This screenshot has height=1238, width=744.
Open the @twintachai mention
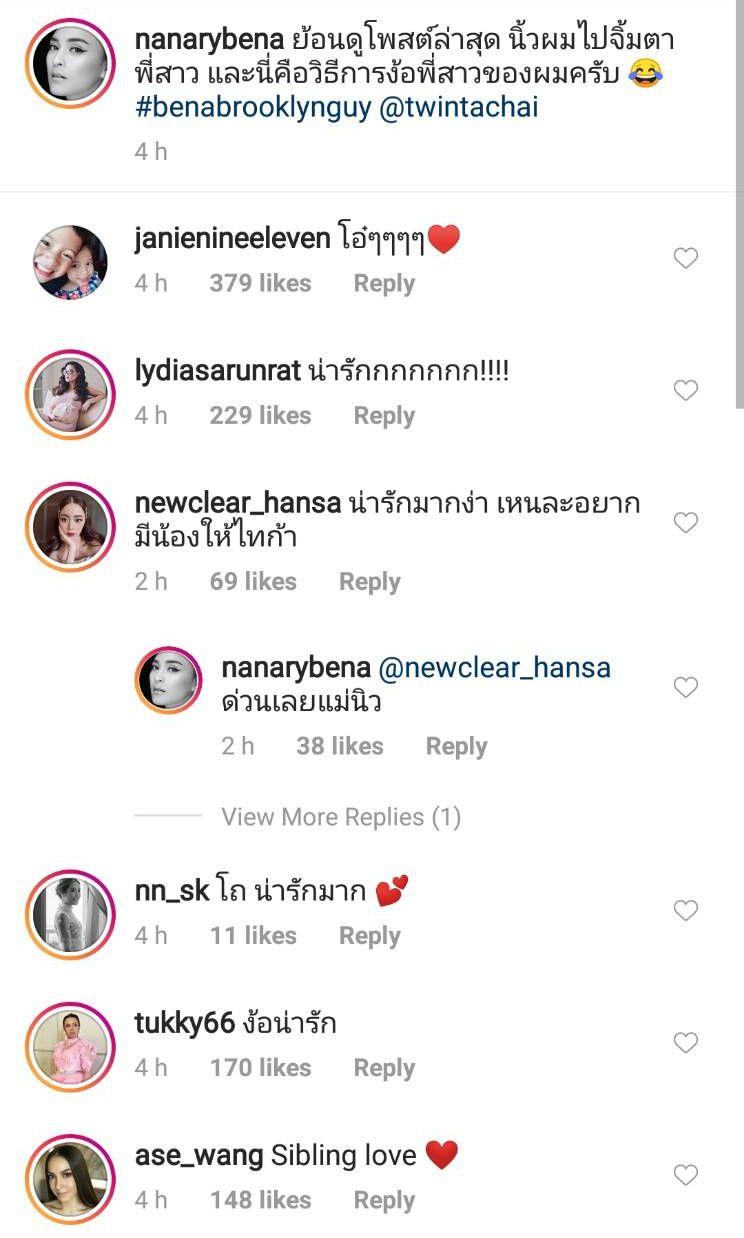(459, 107)
